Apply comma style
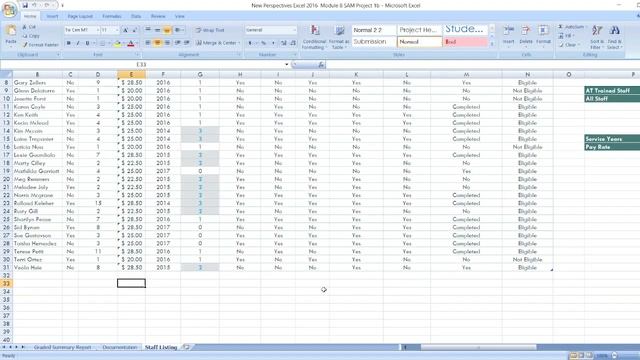Viewport: 640px width, 360px height. 273,43
